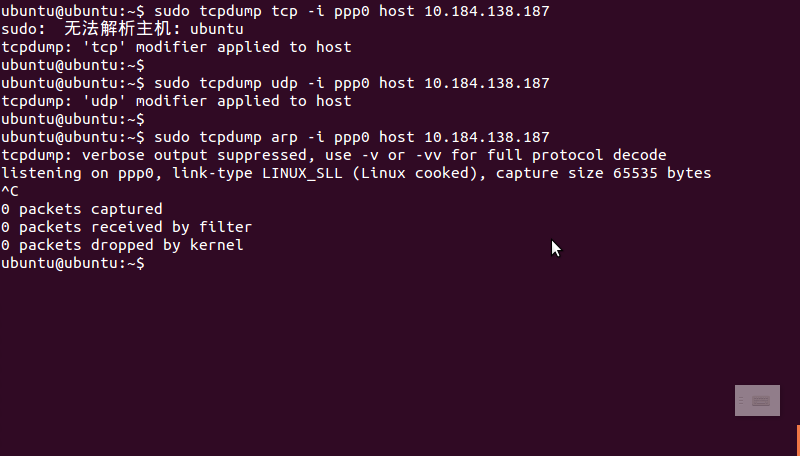The width and height of the screenshot is (800, 456).
Task: Click the empty prompt after the tcp error
Action: coord(73,65)
